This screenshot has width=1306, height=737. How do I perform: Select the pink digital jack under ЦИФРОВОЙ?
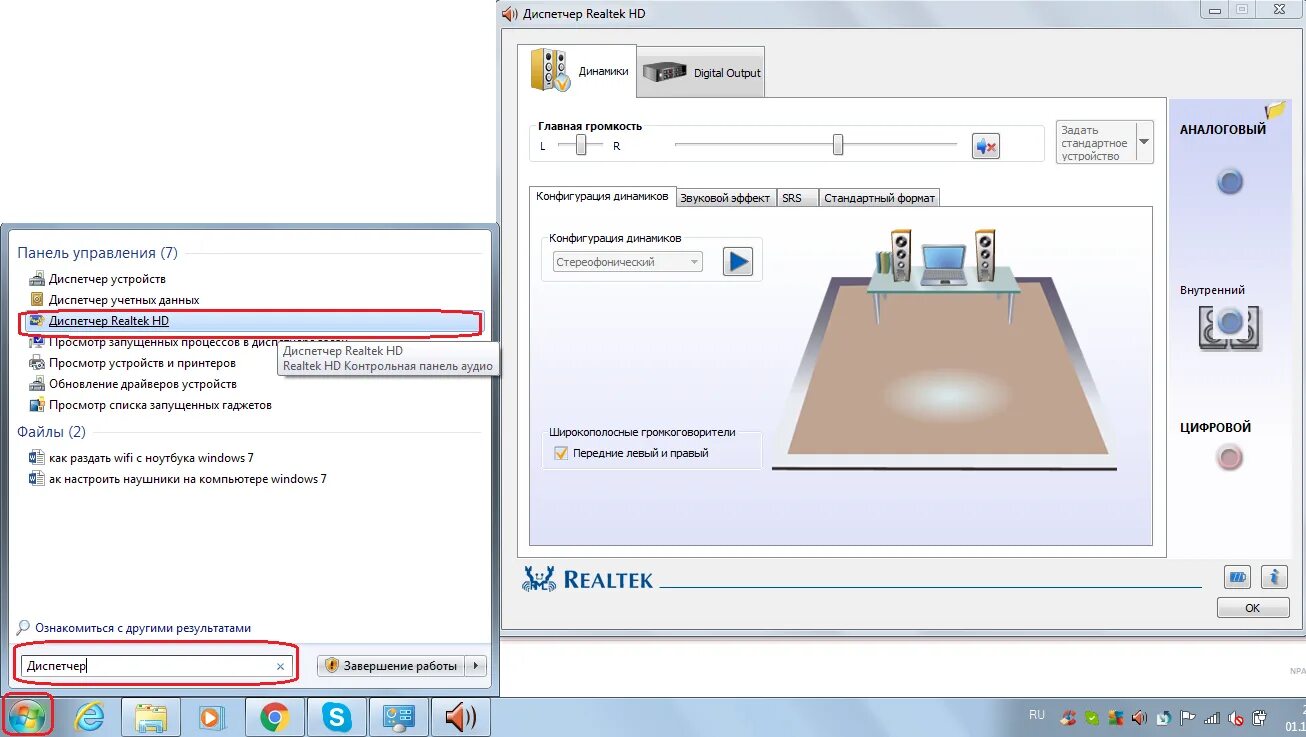(1229, 458)
